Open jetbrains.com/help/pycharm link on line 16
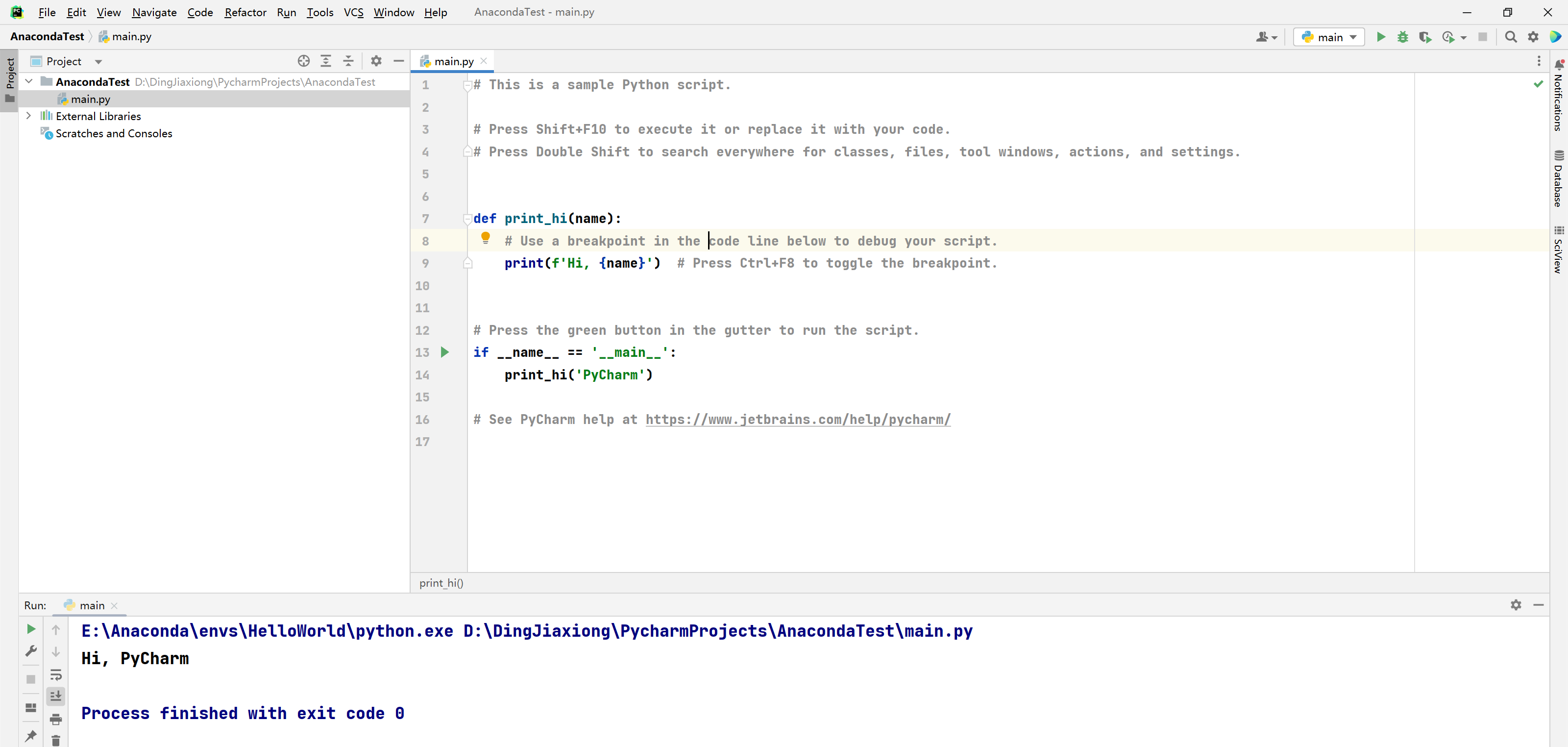This screenshot has height=747, width=1568. (797, 420)
